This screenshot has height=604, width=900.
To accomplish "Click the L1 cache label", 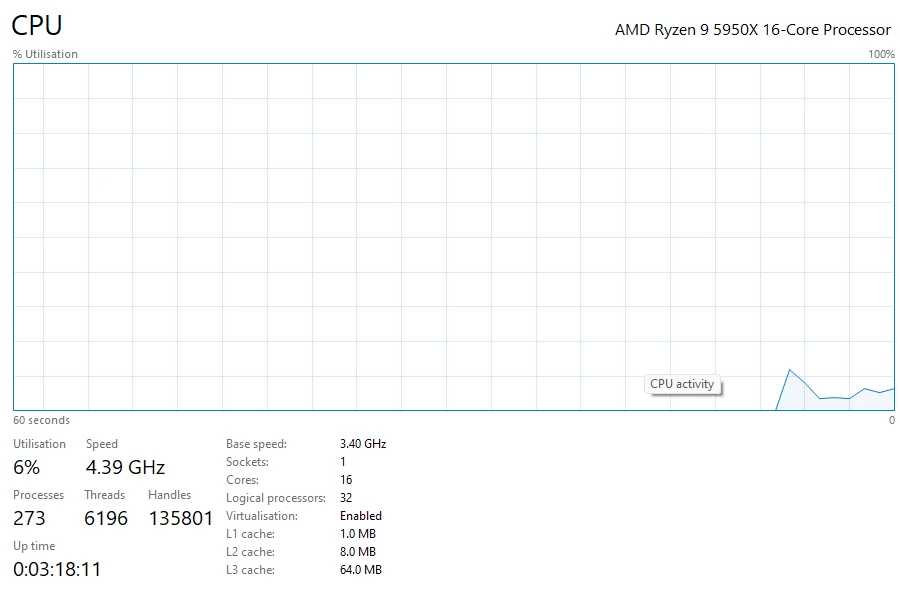I will 250,534.
